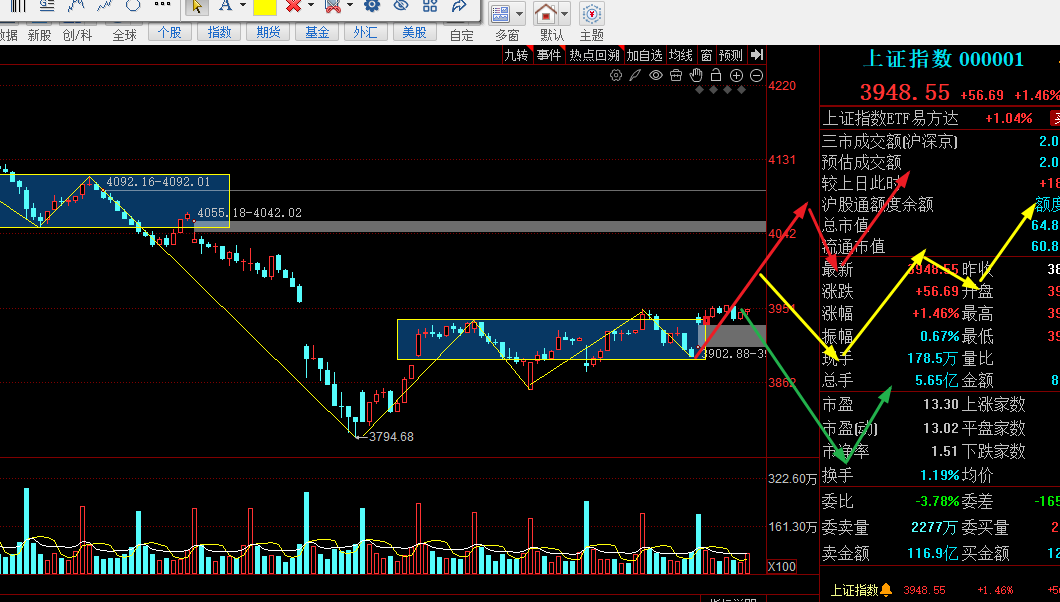Expand the default layout dropdown arrow

tap(564, 14)
